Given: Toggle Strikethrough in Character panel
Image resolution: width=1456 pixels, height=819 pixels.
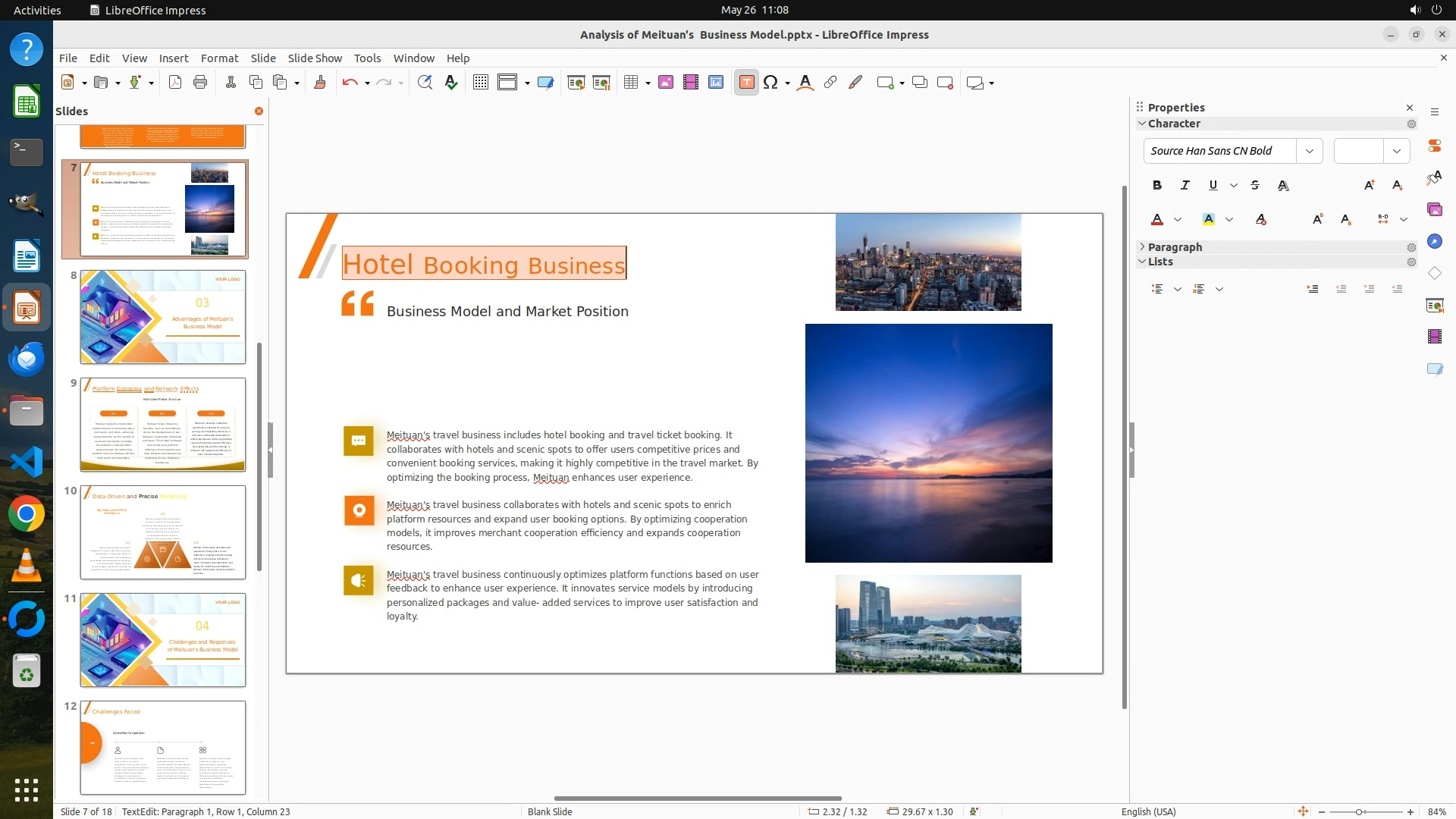Looking at the screenshot, I should pyautogui.click(x=1255, y=185).
